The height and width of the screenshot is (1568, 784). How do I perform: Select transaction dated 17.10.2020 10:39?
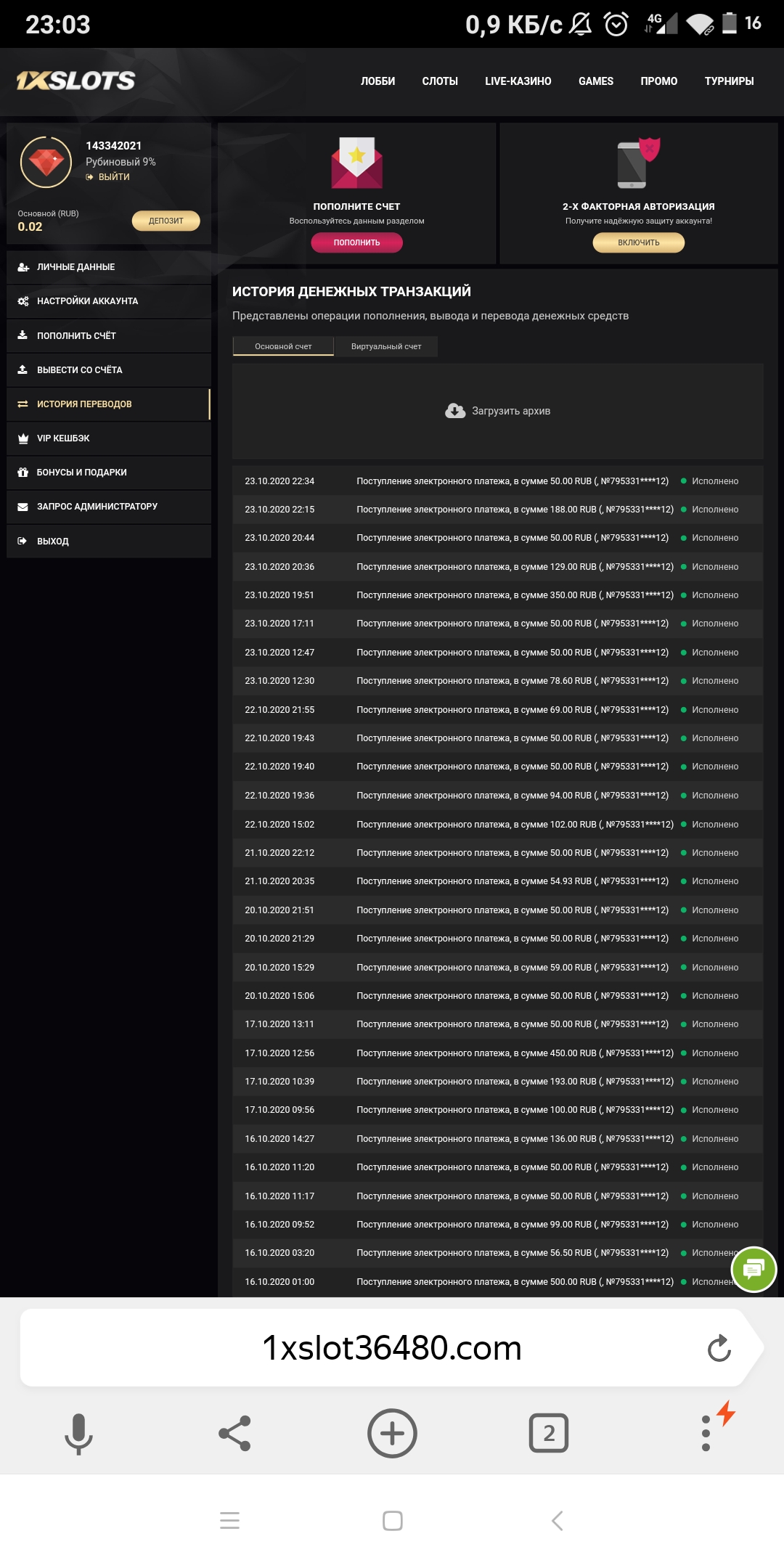click(x=498, y=1082)
